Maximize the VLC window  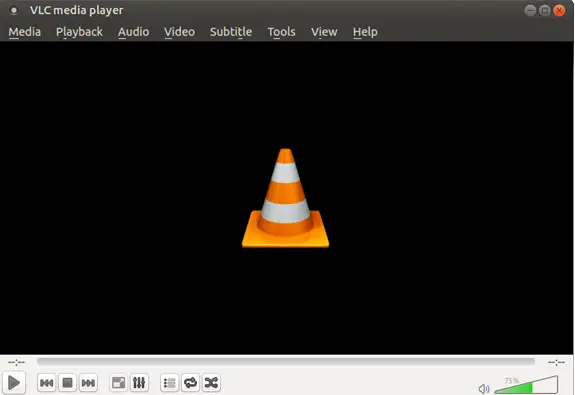coord(545,10)
